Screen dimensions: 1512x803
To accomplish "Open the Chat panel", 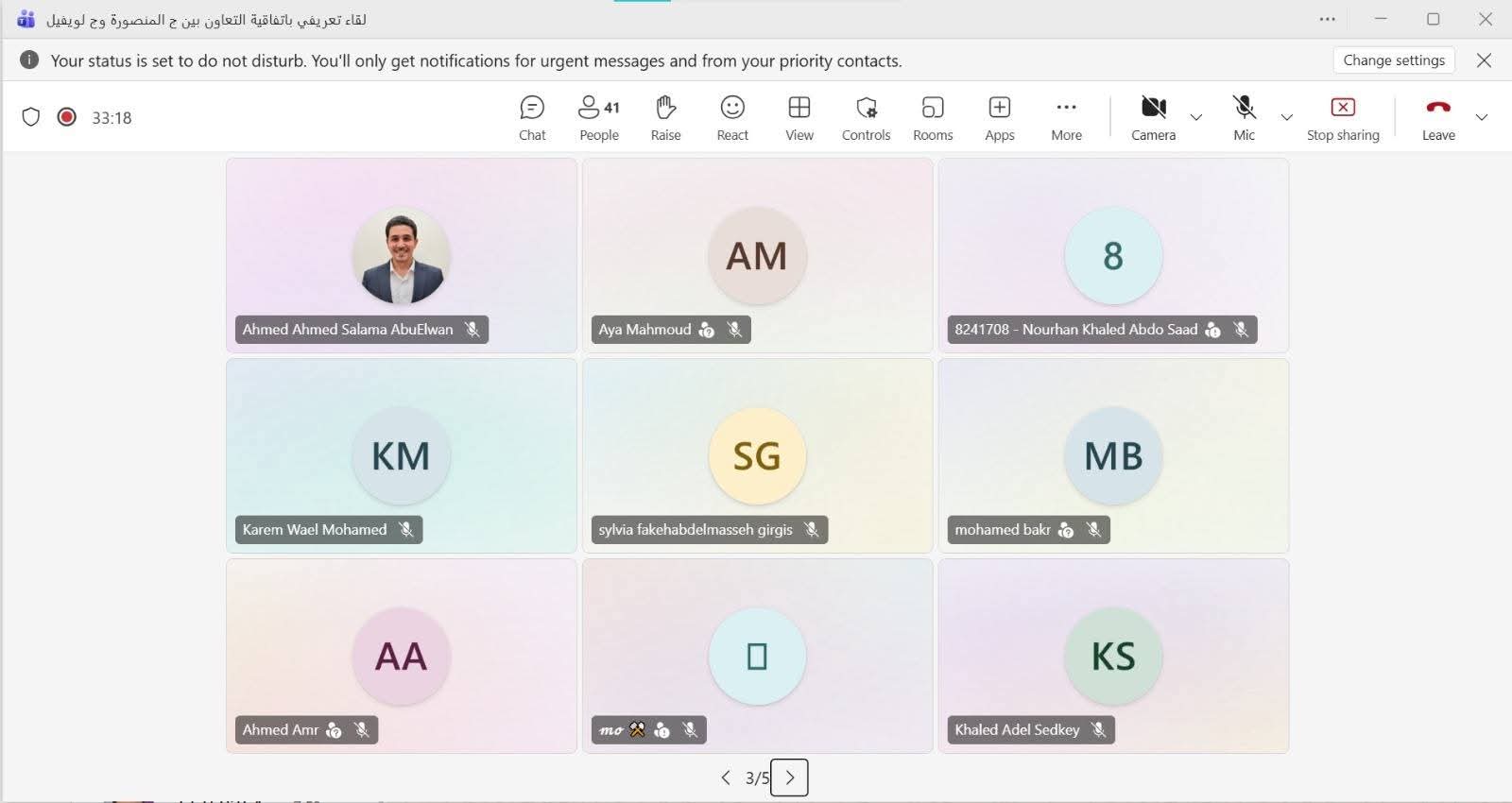I will [x=532, y=118].
